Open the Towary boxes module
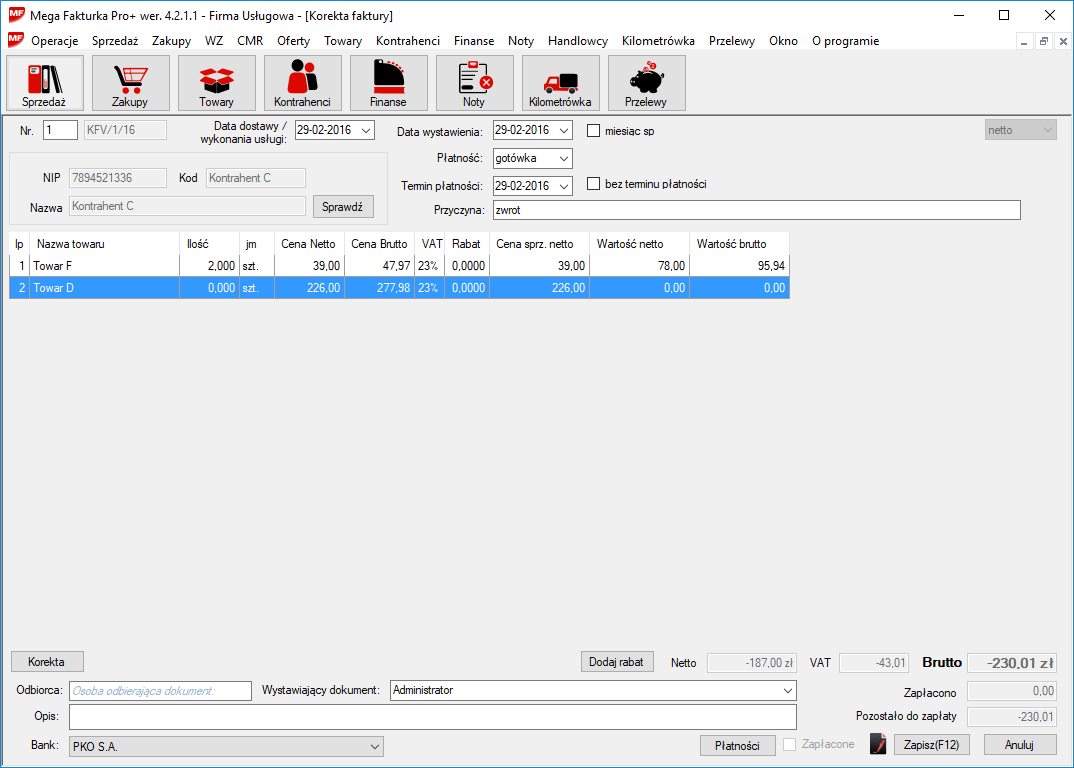1074x768 pixels. 216,83
